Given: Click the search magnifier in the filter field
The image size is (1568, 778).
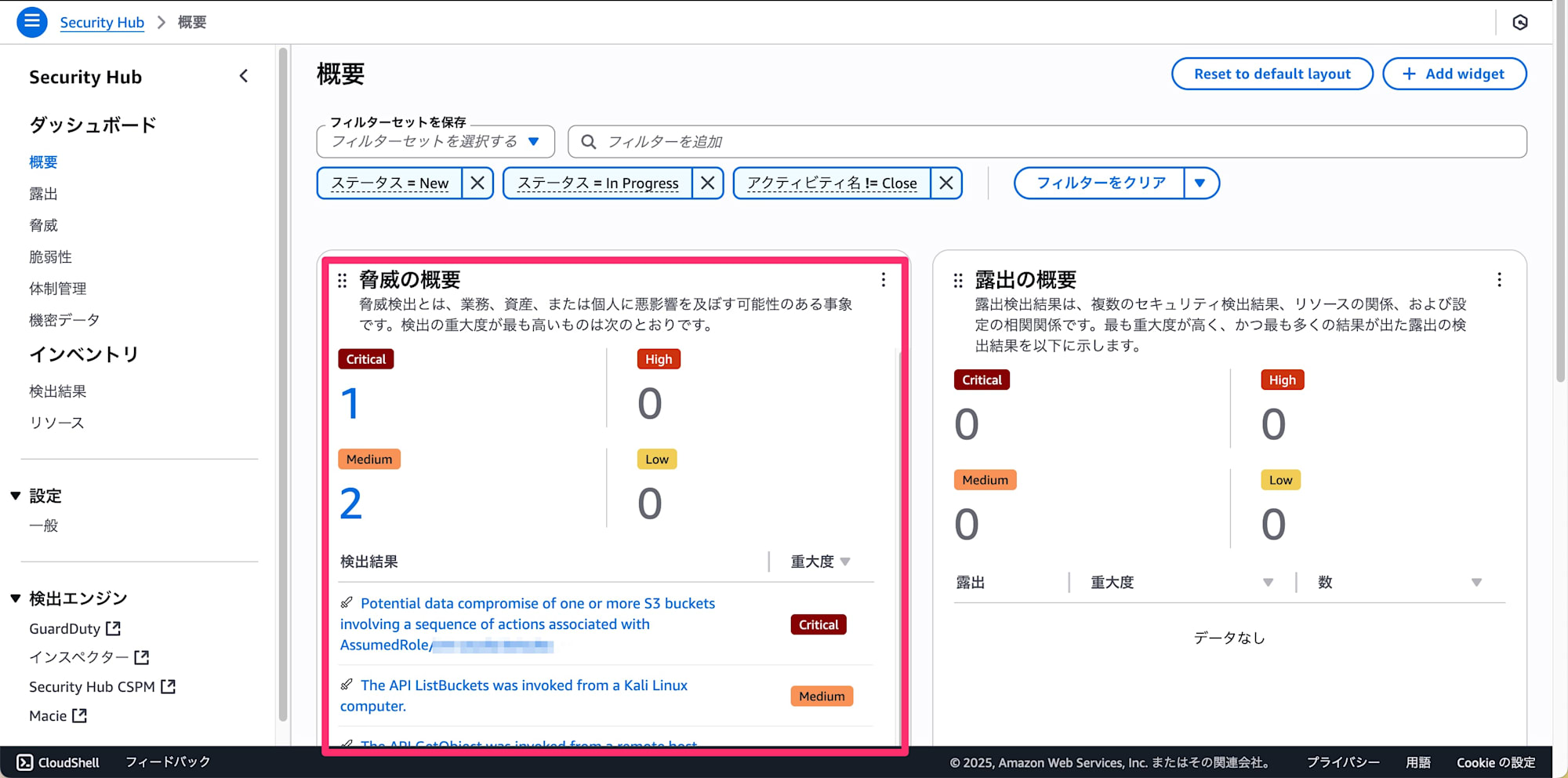Looking at the screenshot, I should [589, 142].
